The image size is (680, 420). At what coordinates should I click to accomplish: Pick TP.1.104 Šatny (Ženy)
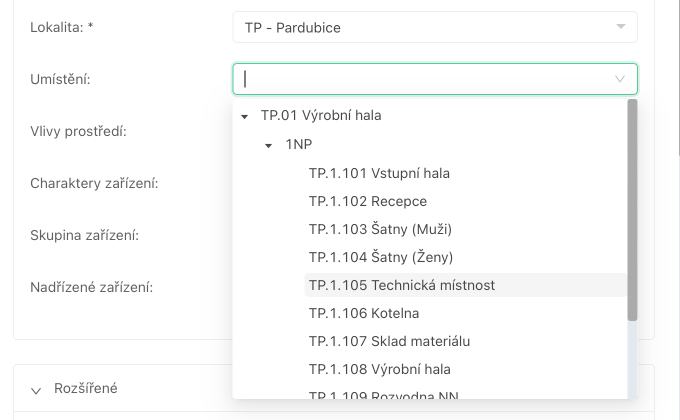[x=381, y=257]
